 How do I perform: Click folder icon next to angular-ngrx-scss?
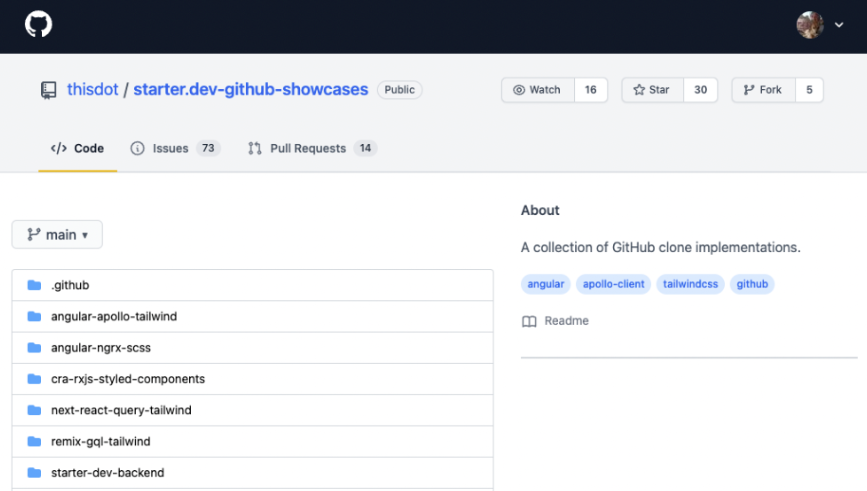34,347
